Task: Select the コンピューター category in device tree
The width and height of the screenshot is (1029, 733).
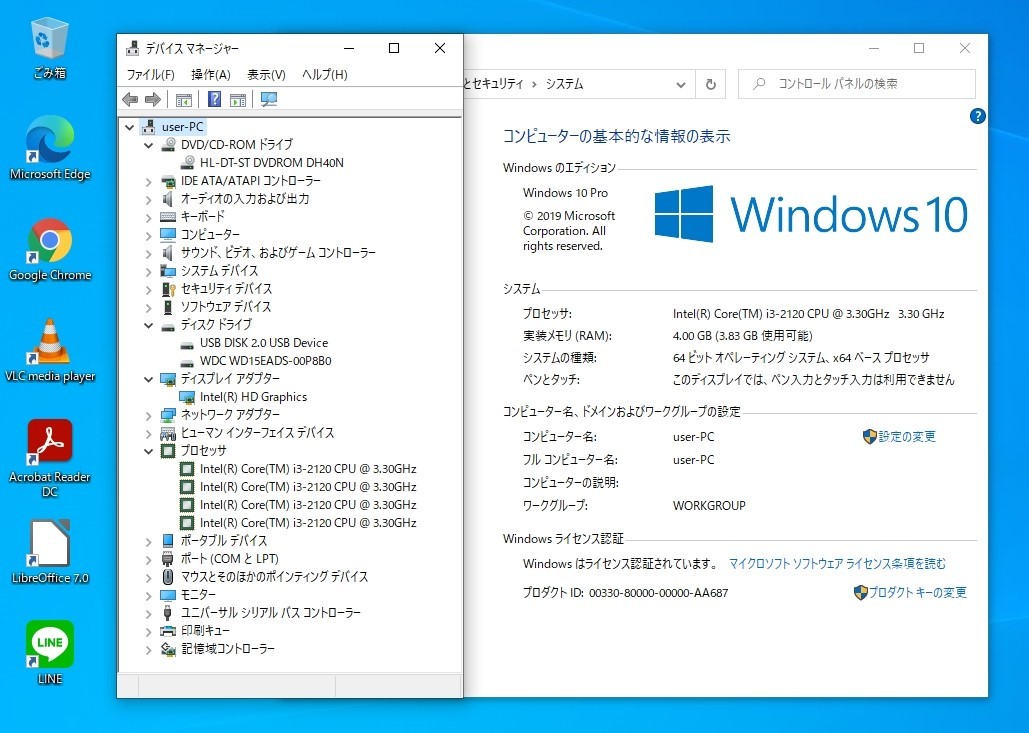Action: click(x=210, y=235)
